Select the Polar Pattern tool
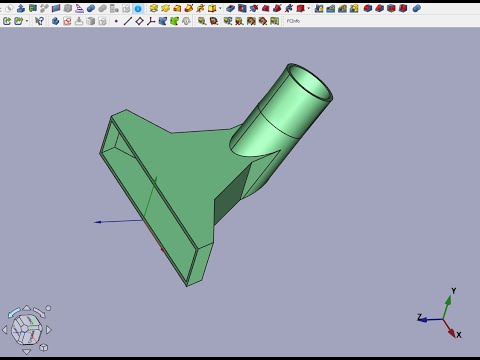Screen dimensions: 480x360 coord(342,8)
